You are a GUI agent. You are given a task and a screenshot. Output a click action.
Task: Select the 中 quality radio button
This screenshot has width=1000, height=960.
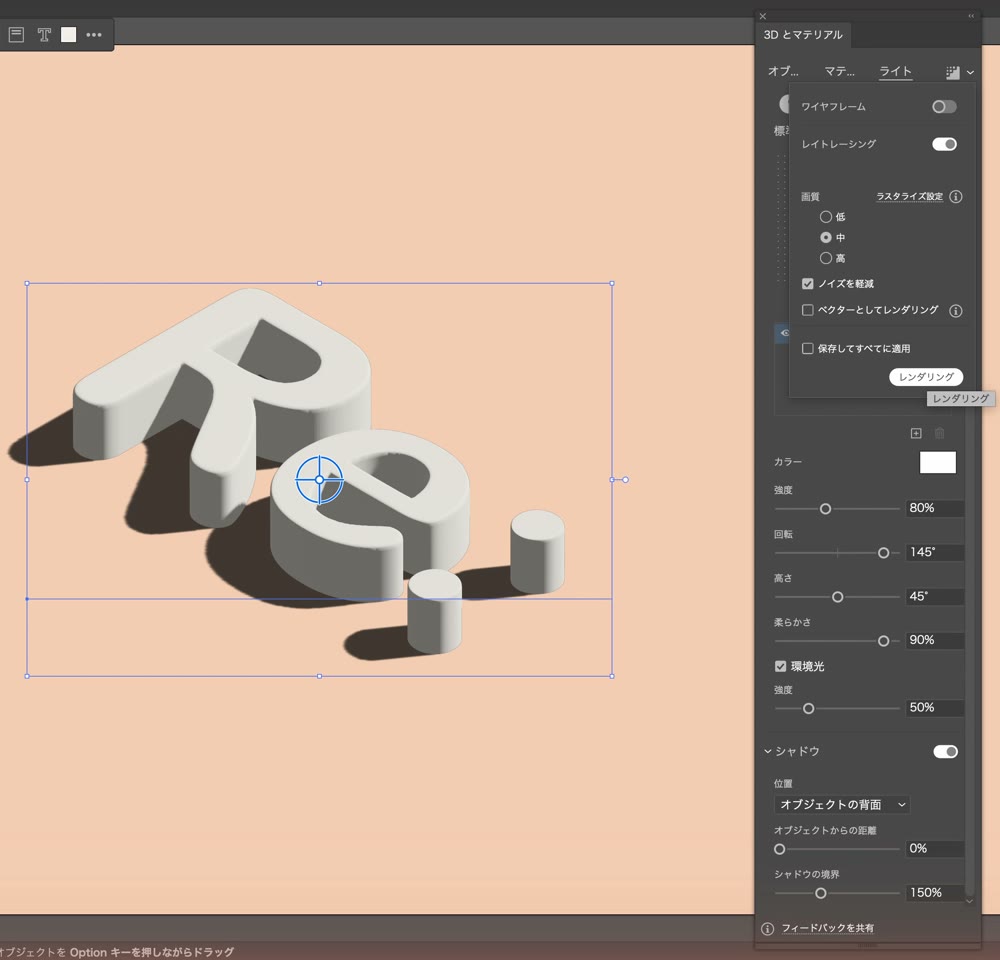[826, 237]
